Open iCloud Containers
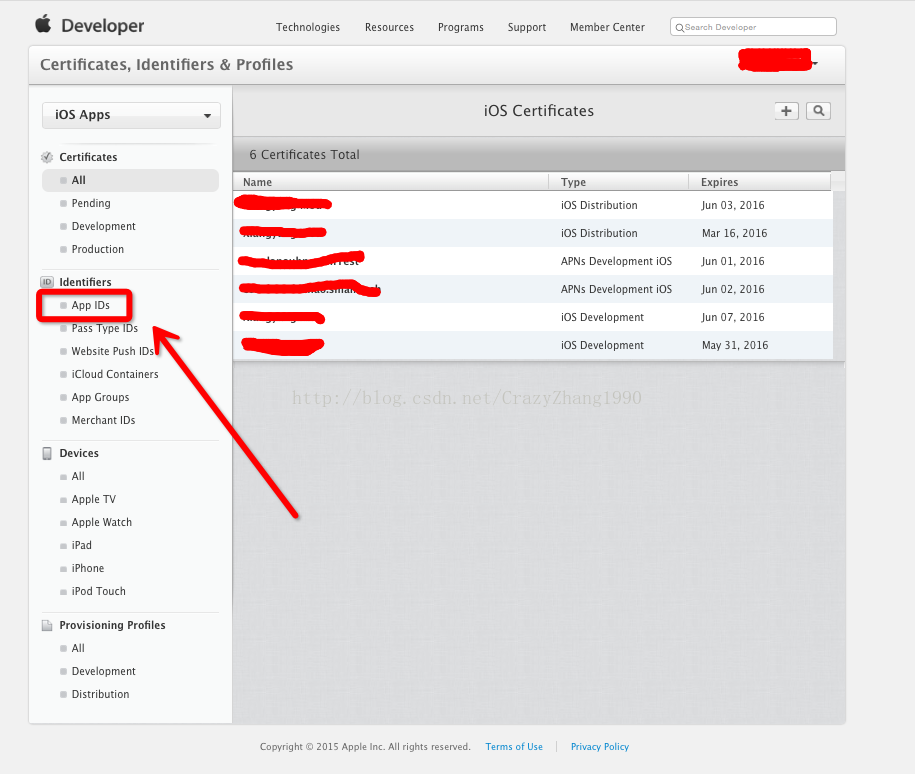Image resolution: width=915 pixels, height=774 pixels. point(115,374)
